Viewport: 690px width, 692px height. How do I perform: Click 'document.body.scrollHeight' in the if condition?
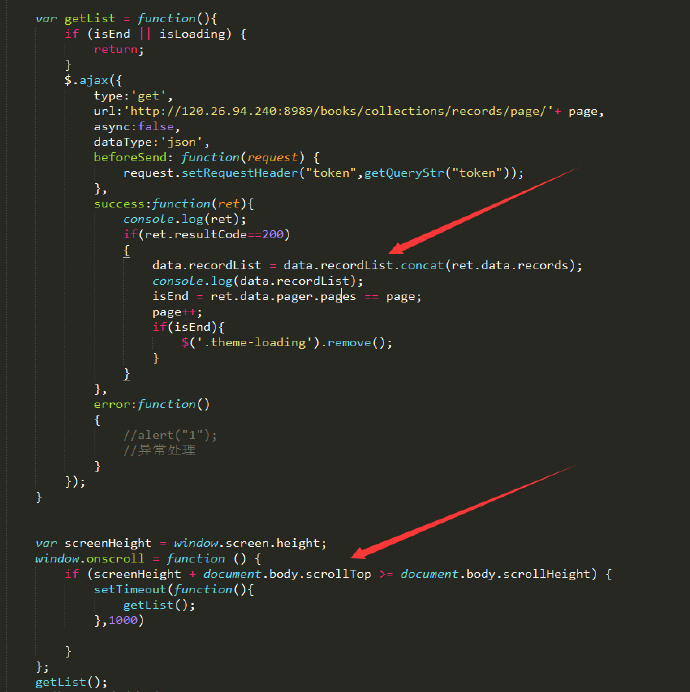pyautogui.click(x=495, y=574)
